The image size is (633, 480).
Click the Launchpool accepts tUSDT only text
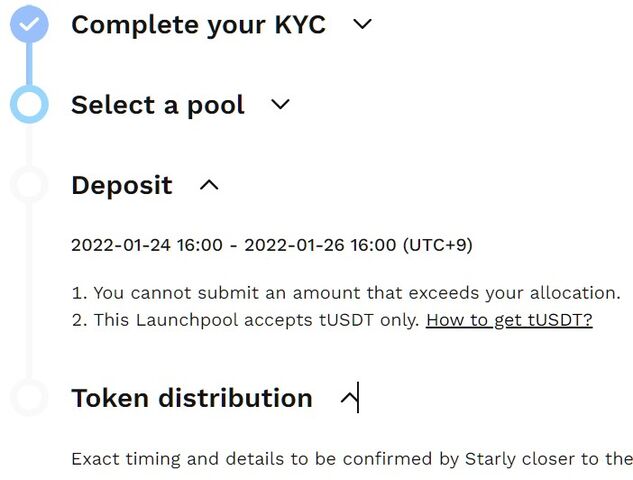[246, 320]
